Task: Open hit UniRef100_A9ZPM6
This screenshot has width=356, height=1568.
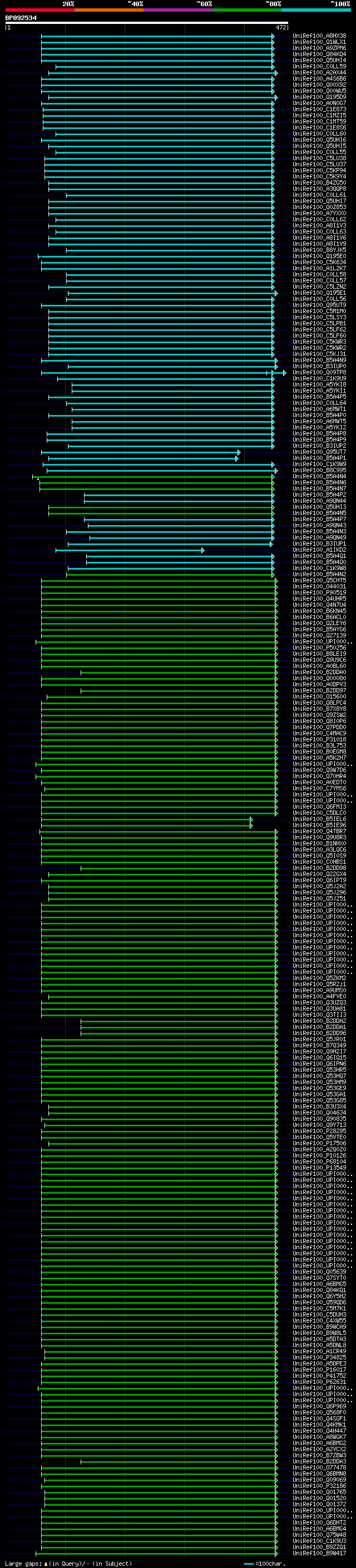Action: [319, 48]
